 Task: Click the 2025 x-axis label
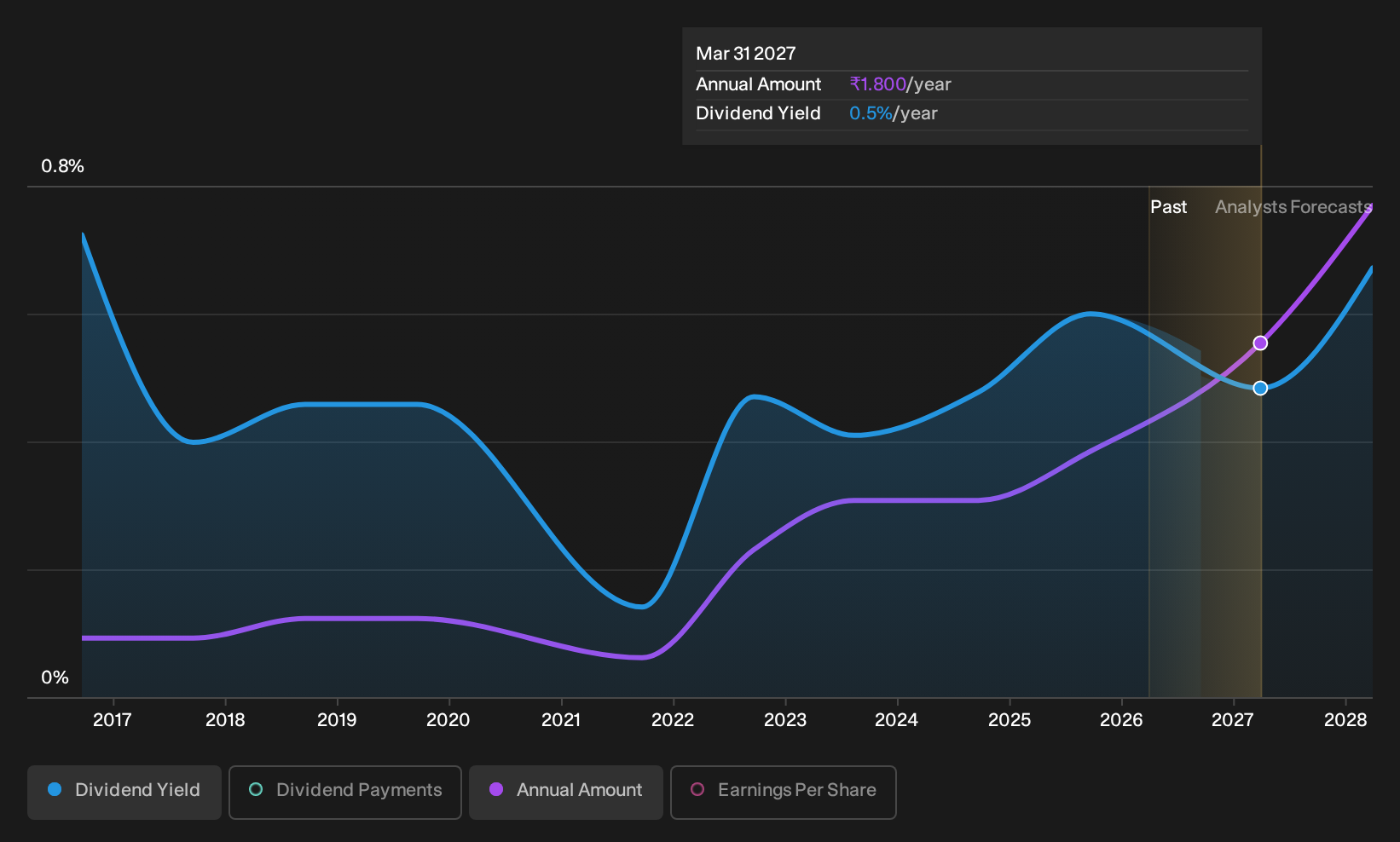[1010, 720]
